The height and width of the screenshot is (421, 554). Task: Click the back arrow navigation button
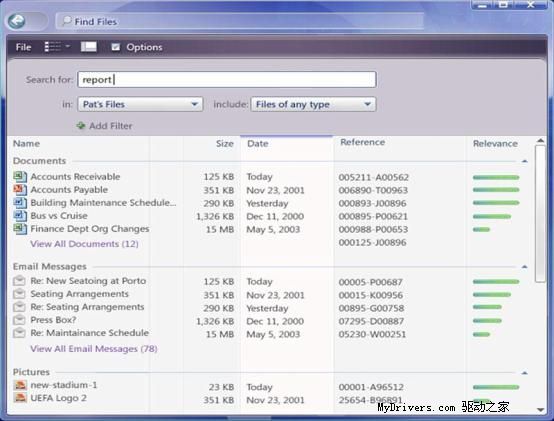[16, 22]
